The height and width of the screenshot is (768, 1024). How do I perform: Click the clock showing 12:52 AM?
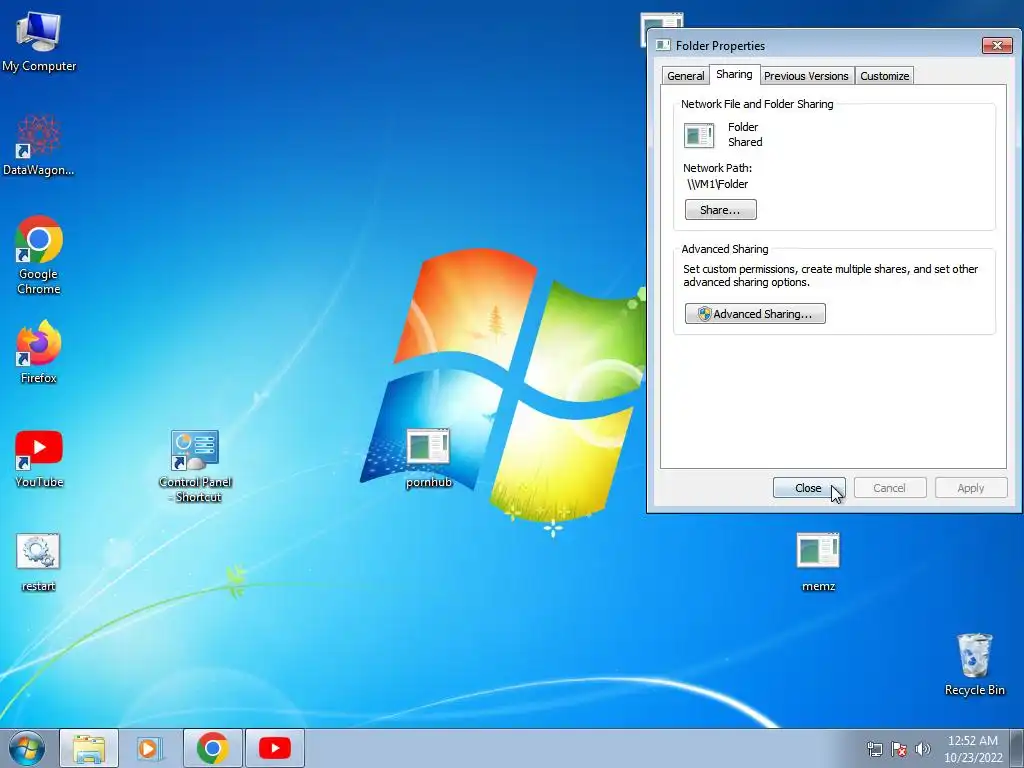[x=973, y=748]
